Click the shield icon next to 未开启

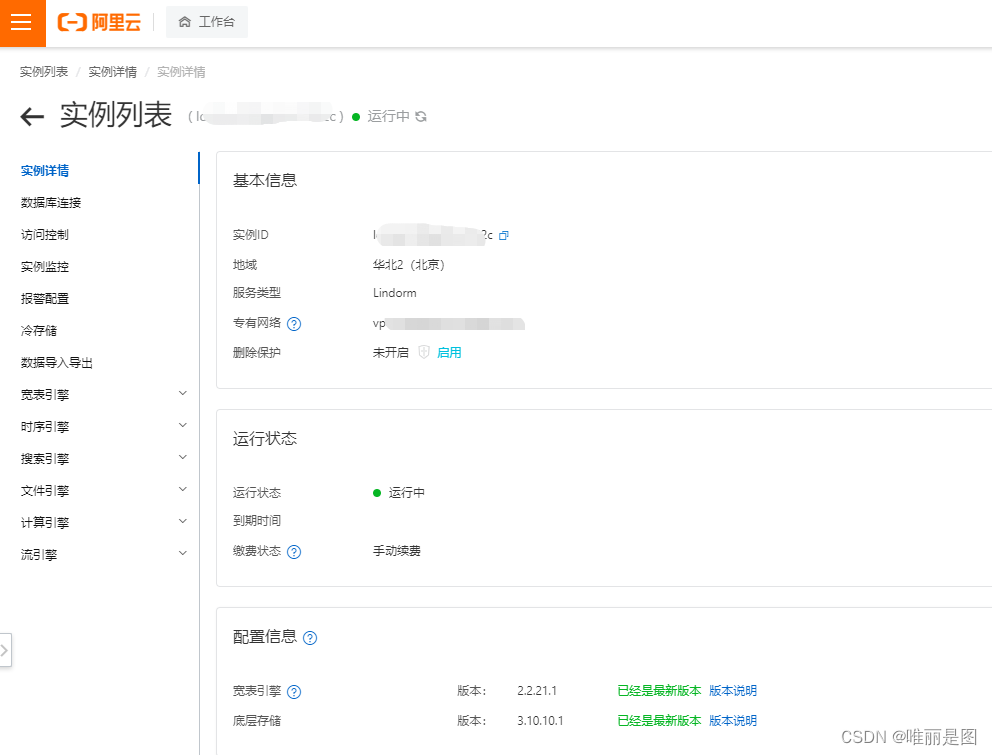(x=422, y=352)
